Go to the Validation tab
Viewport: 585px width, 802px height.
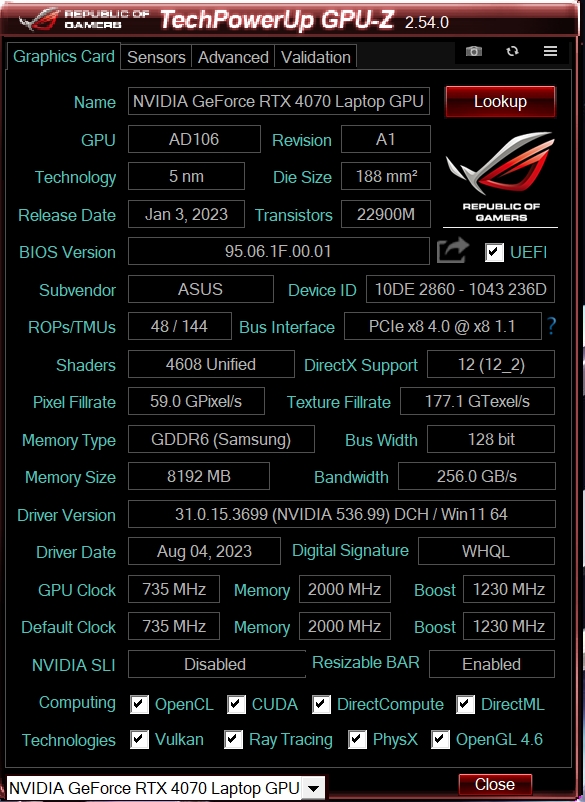click(x=316, y=57)
